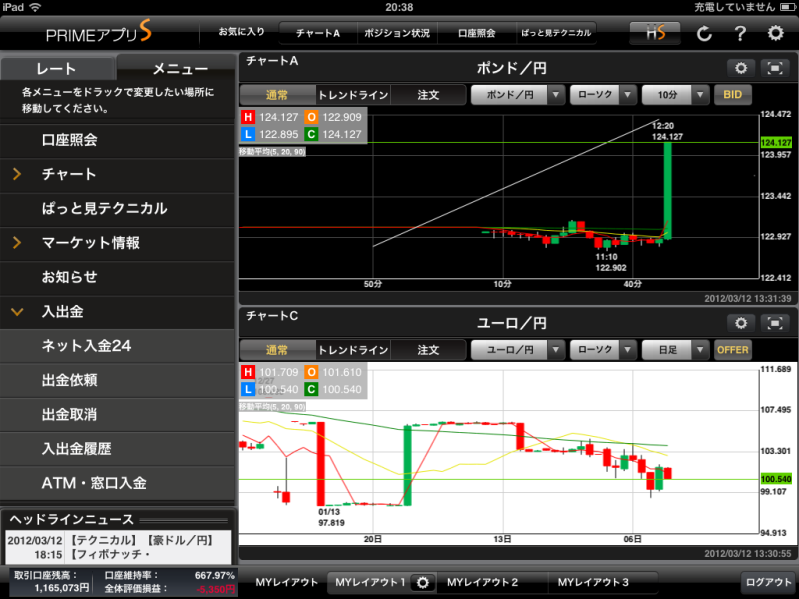Click gear icon beside MYレイアウト1
Screen dimensions: 799x599
422,582
